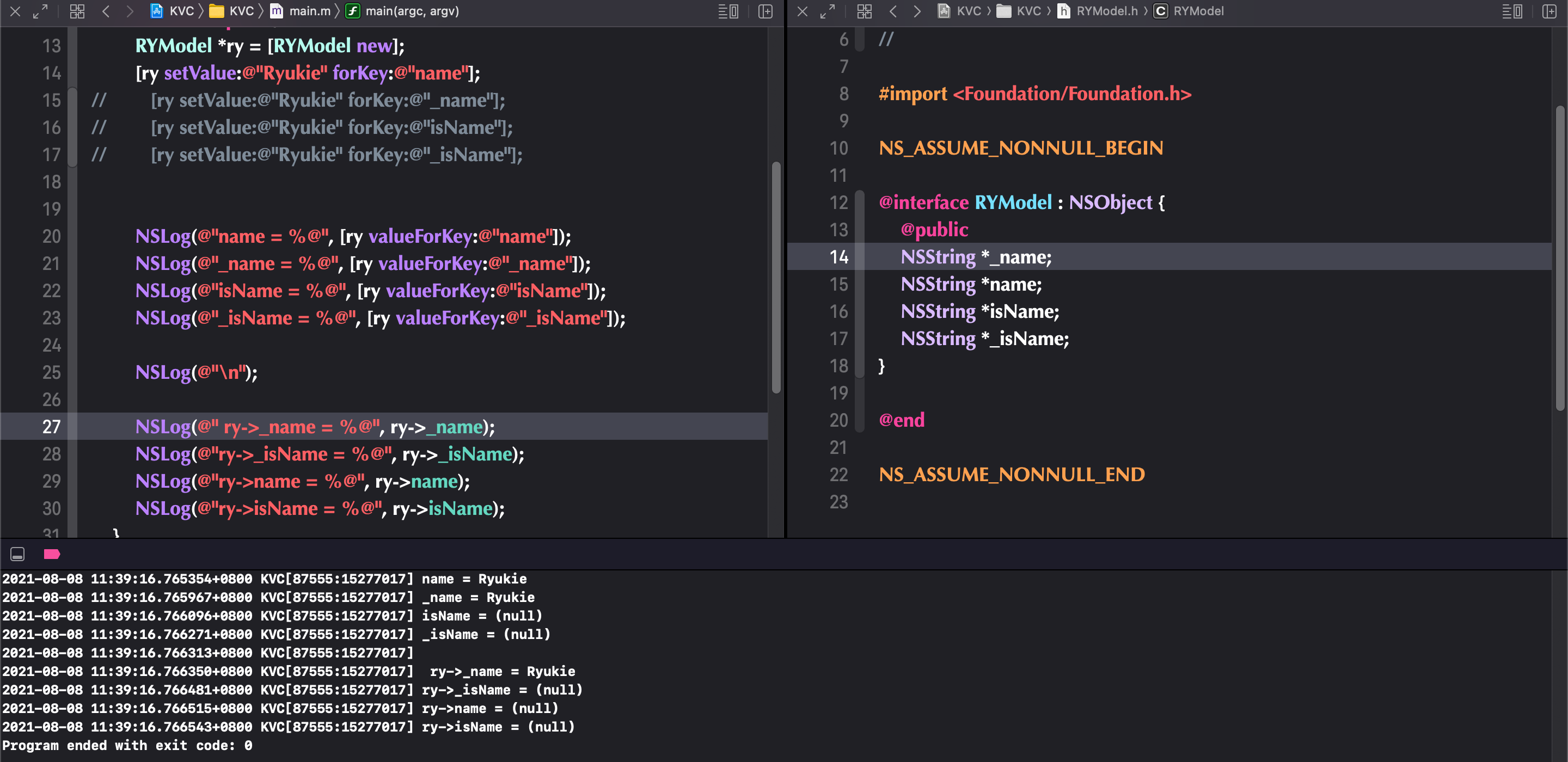Open KVC project in left jump bar
The height and width of the screenshot is (762, 1568).
[172, 11]
